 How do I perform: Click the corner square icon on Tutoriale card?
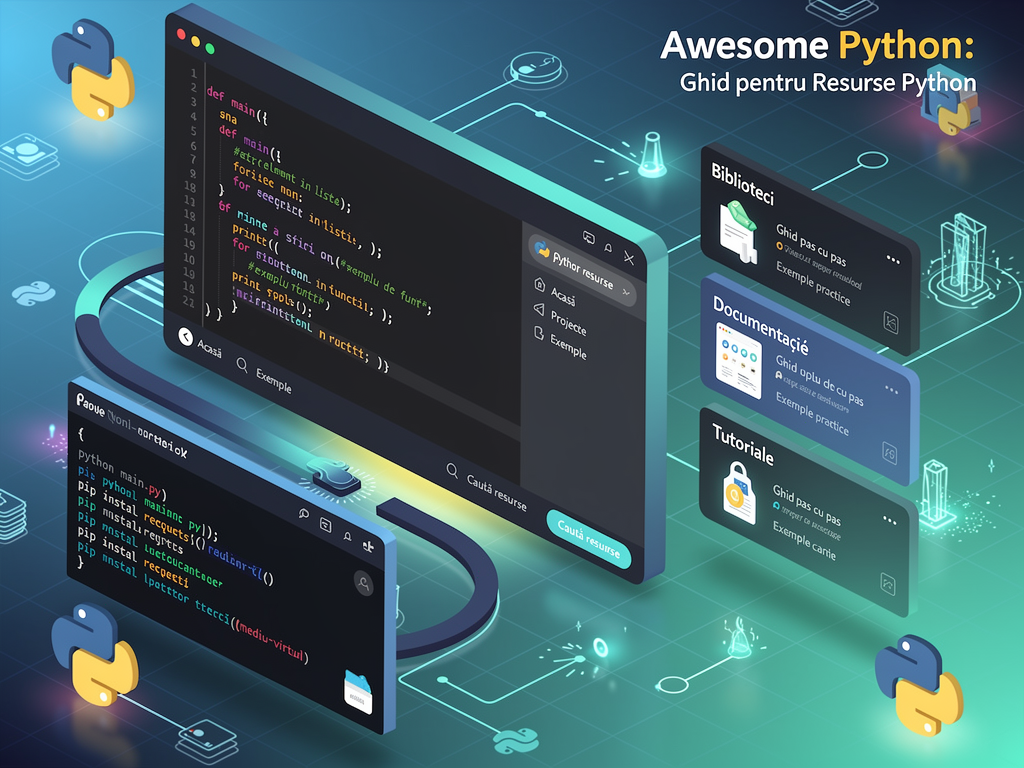(888, 583)
